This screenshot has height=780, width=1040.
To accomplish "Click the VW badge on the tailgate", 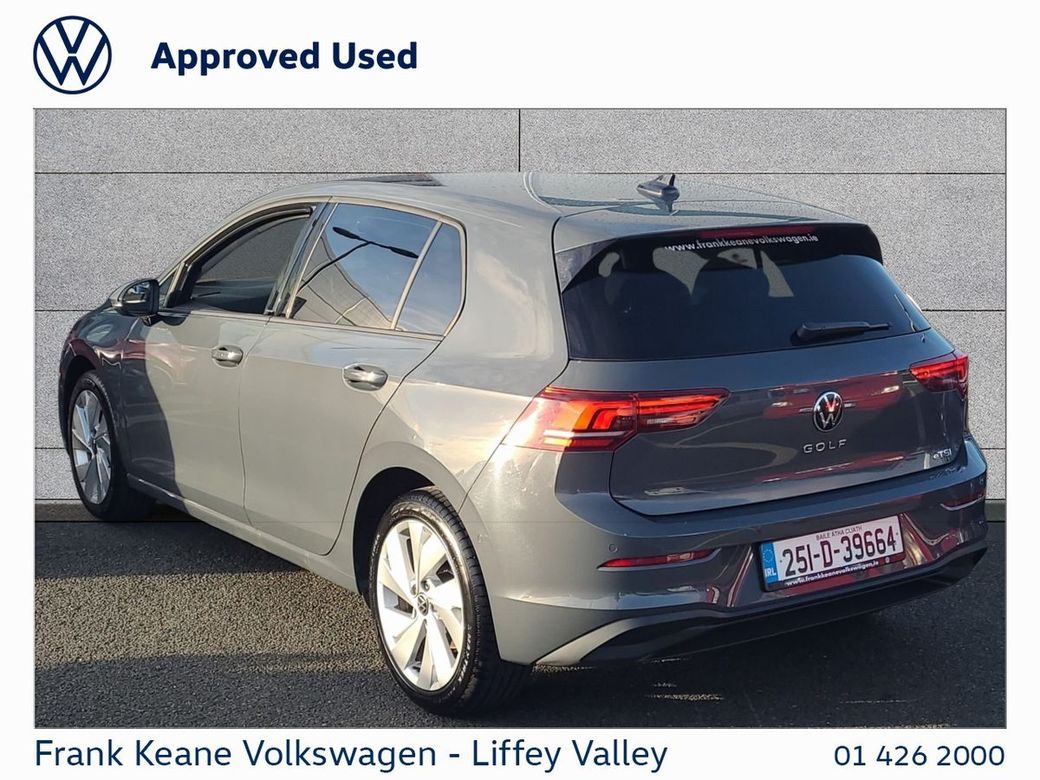I will (827, 411).
